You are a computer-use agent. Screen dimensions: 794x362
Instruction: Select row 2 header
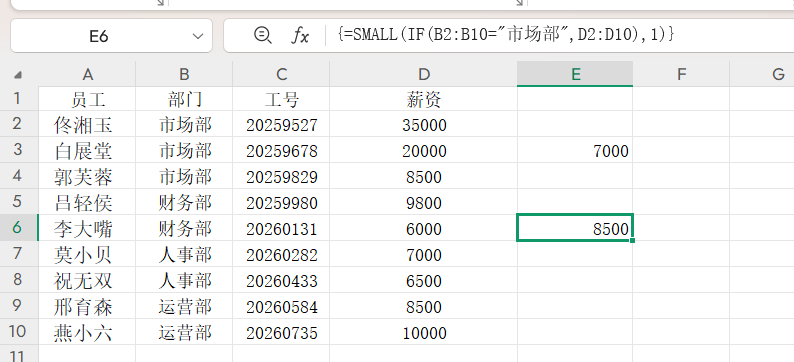(19, 124)
